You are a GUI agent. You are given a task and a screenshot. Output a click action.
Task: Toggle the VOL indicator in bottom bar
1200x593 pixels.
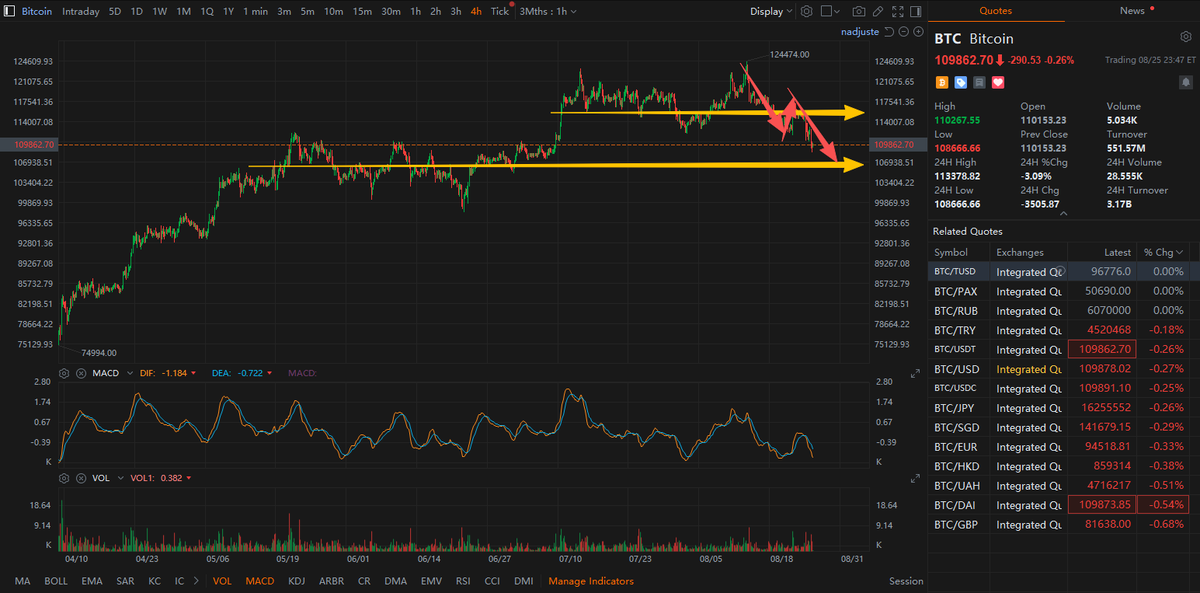tap(222, 581)
